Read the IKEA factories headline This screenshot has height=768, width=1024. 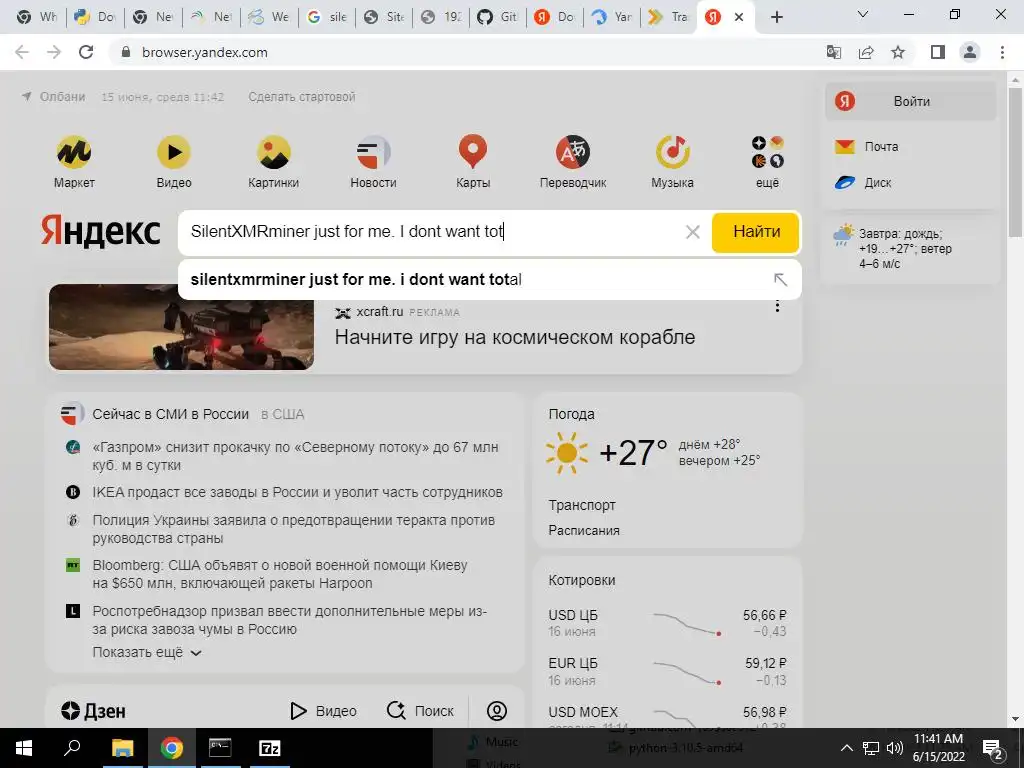(298, 492)
